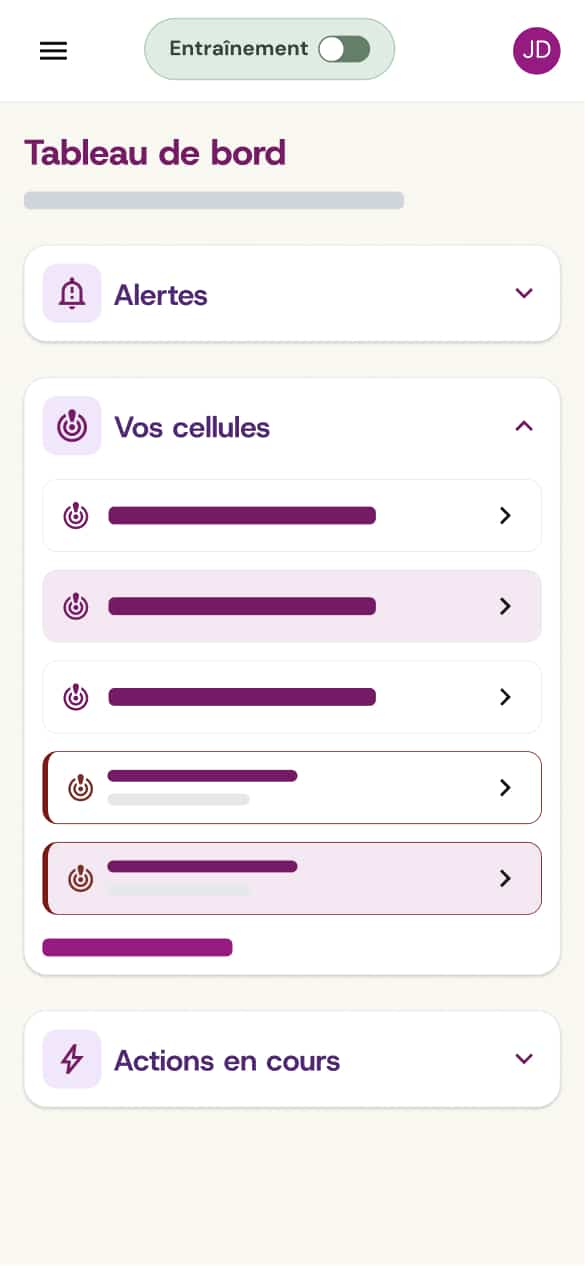Screen dimensions: 585x1266
Task: Click the Vos cellules target icon
Action: (71, 426)
